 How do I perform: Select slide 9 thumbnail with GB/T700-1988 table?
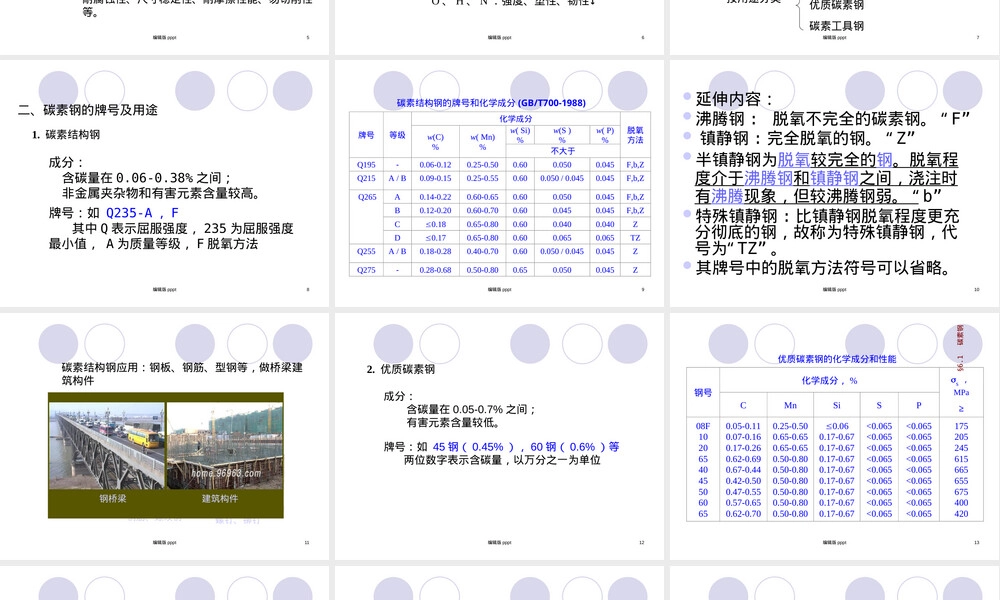499,183
